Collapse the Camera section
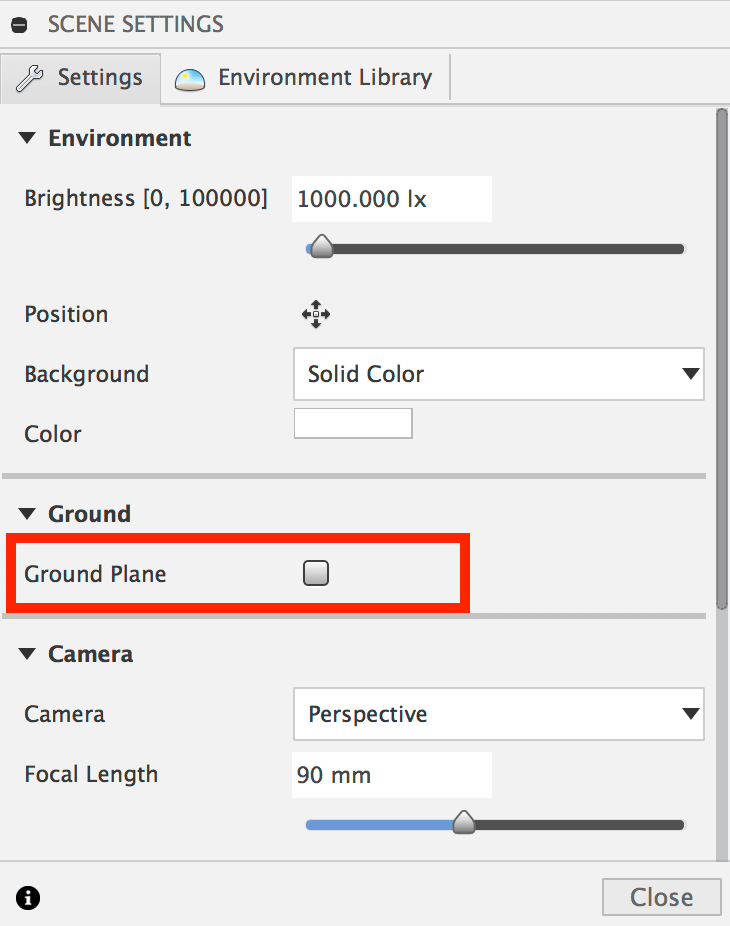This screenshot has height=926, width=730. (x=27, y=654)
